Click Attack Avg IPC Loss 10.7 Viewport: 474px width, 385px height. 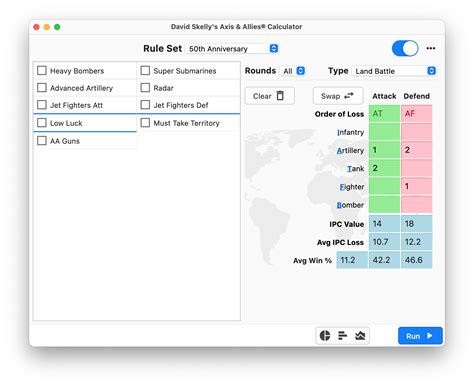point(384,242)
